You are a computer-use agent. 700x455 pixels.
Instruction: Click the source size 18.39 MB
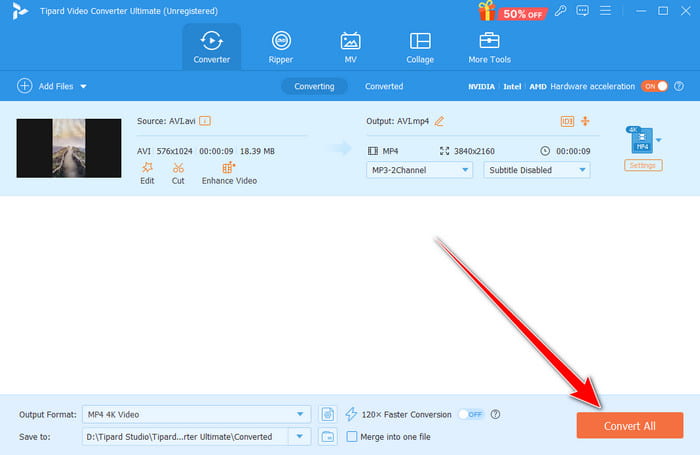click(257, 151)
